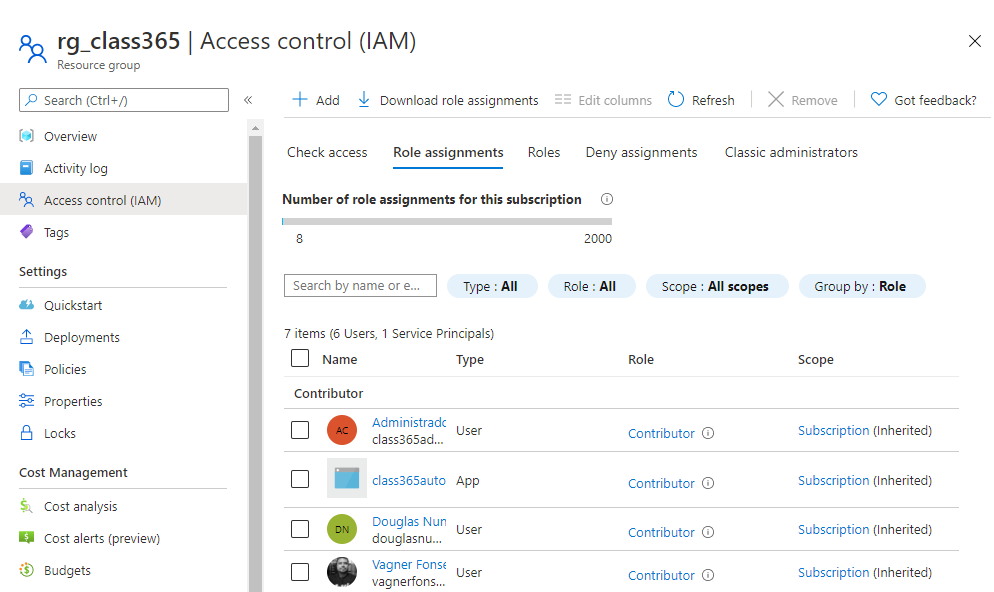Click the Locks padlock icon
This screenshot has width=994, height=592.
27,433
